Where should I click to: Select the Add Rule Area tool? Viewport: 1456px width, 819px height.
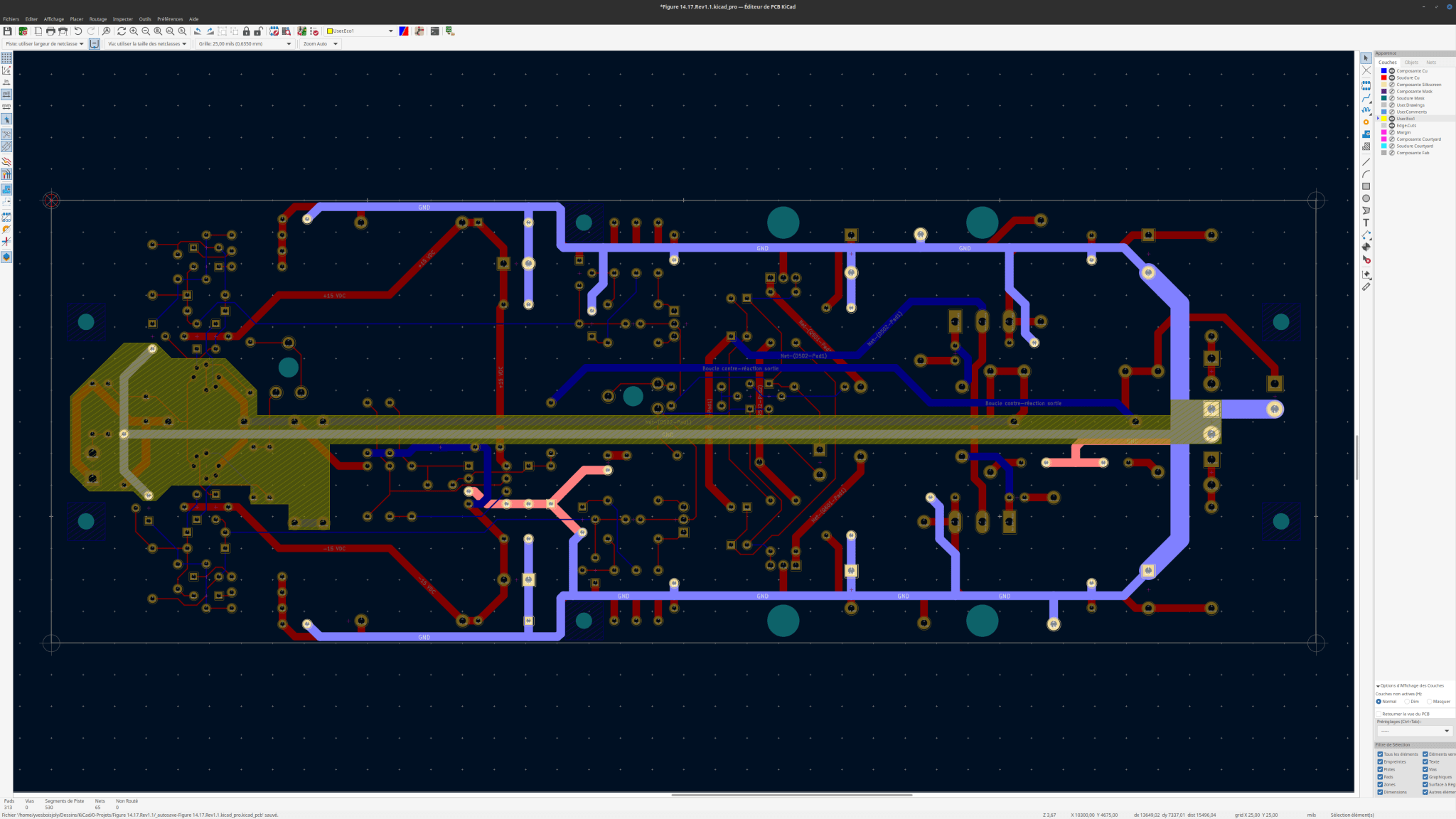(x=1366, y=146)
